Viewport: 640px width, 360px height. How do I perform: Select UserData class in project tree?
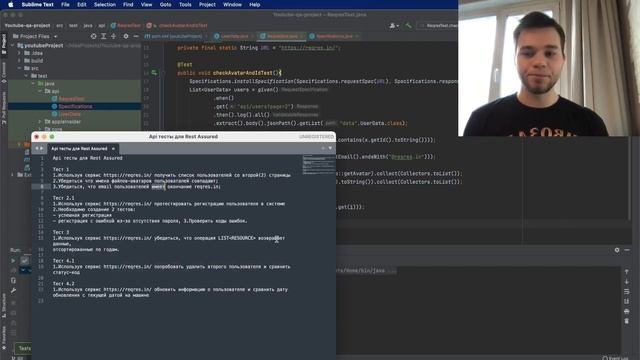coord(69,114)
